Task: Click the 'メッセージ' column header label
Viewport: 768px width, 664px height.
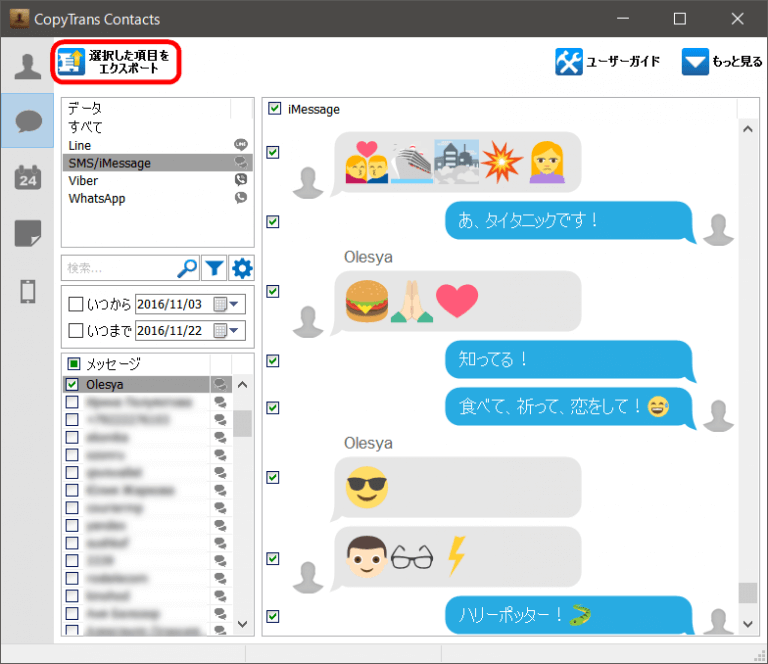Action: (x=114, y=363)
